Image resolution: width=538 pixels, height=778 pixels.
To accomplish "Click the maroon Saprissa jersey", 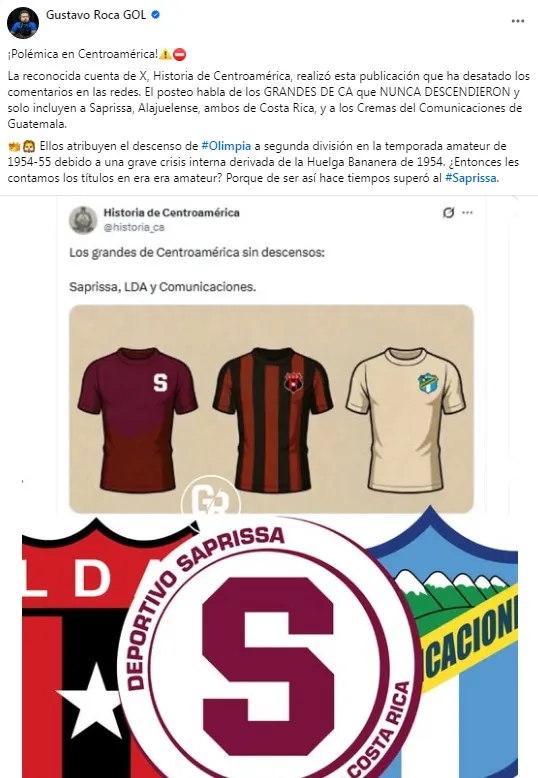I will (137, 420).
